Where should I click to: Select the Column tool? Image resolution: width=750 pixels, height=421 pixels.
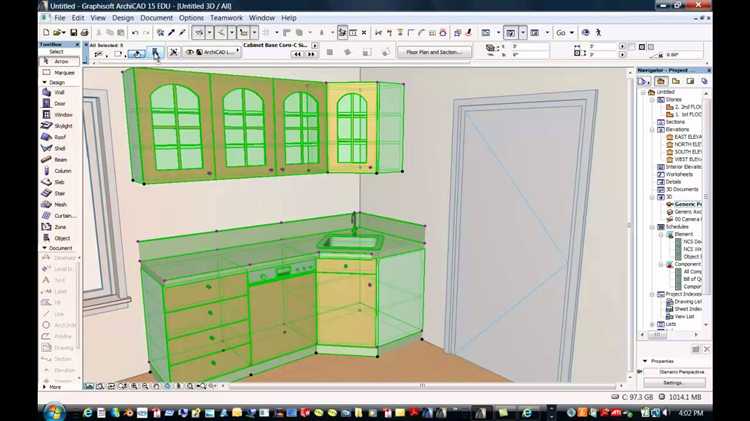pyautogui.click(x=58, y=171)
